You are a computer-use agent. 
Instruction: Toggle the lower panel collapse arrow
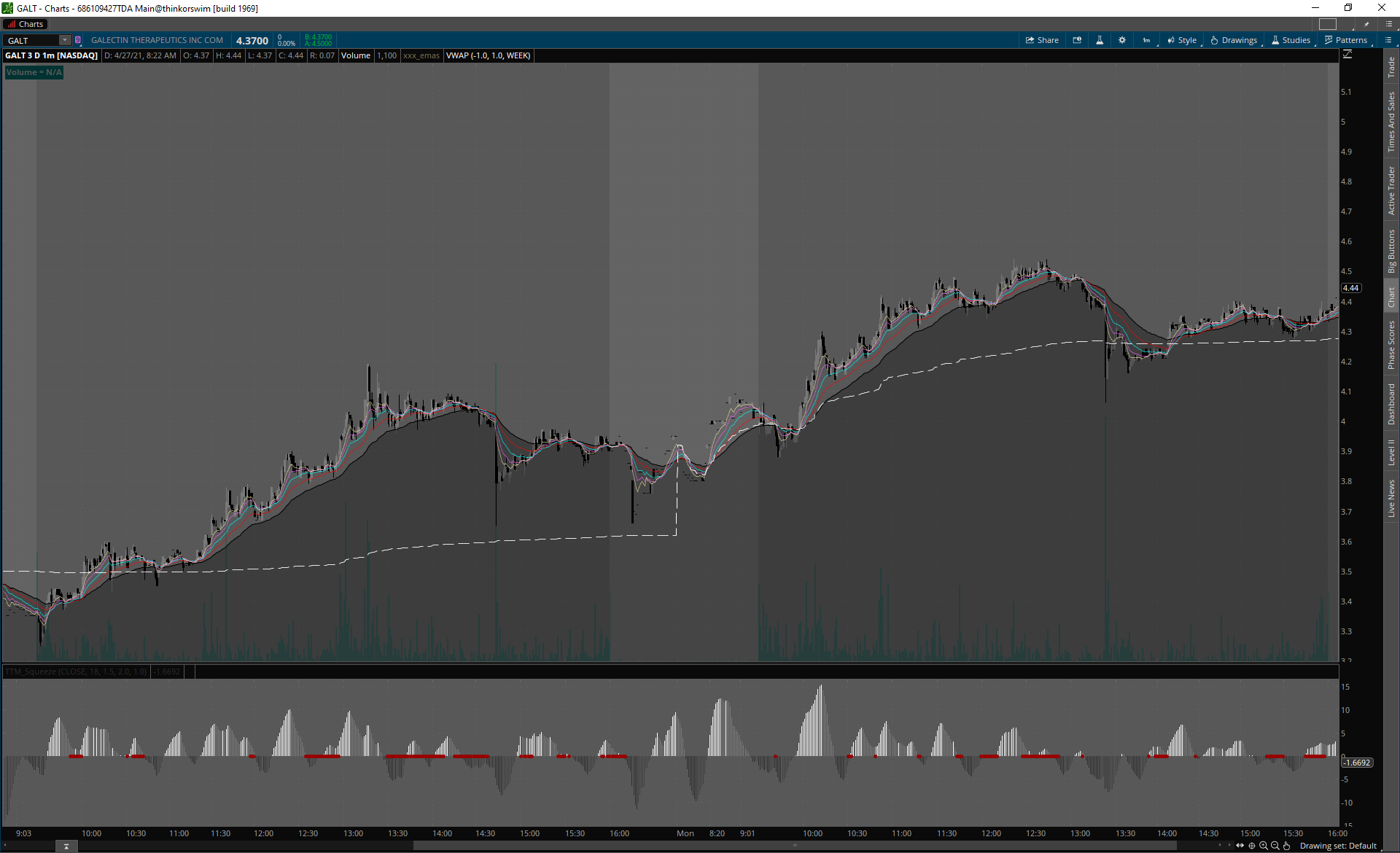tap(66, 846)
